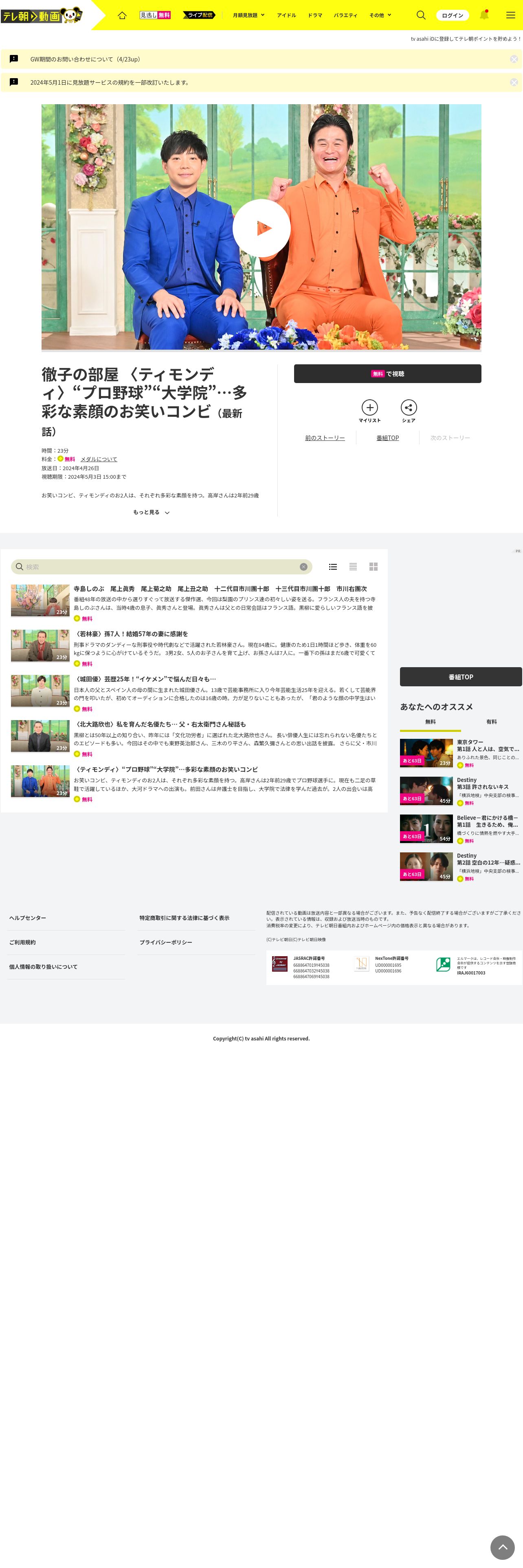This screenshot has width=523, height=1568.
Task: Open the バラエティ menu item
Action: [345, 15]
